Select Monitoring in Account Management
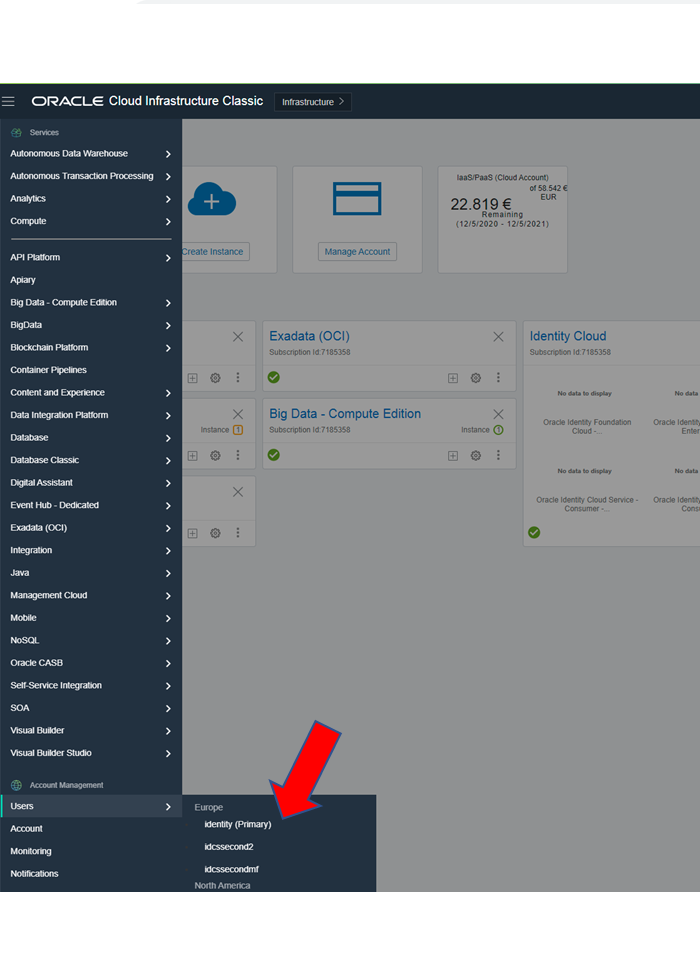Screen dimensions: 700x971 [31, 851]
